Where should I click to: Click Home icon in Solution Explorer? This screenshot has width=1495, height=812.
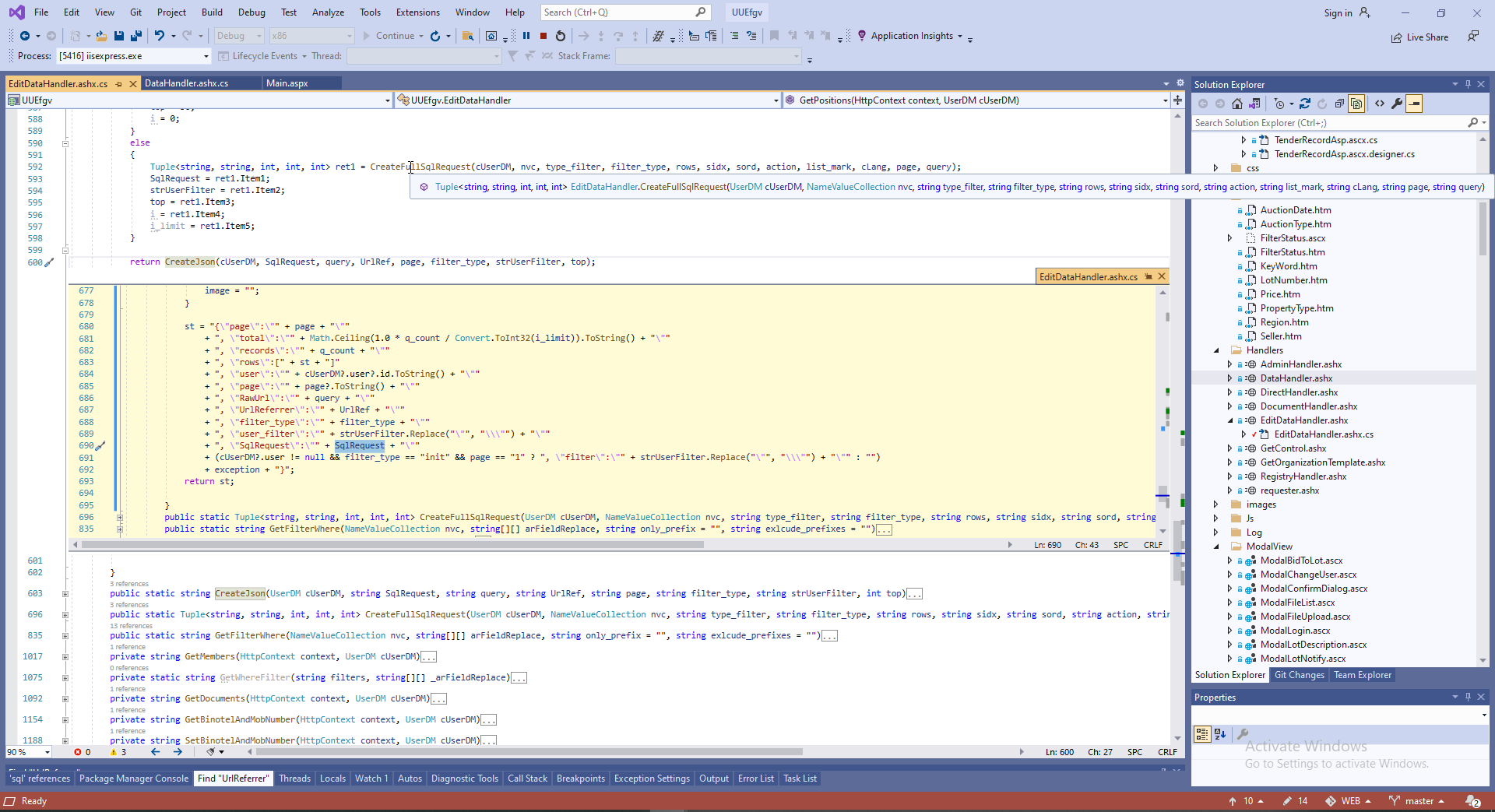[1237, 104]
